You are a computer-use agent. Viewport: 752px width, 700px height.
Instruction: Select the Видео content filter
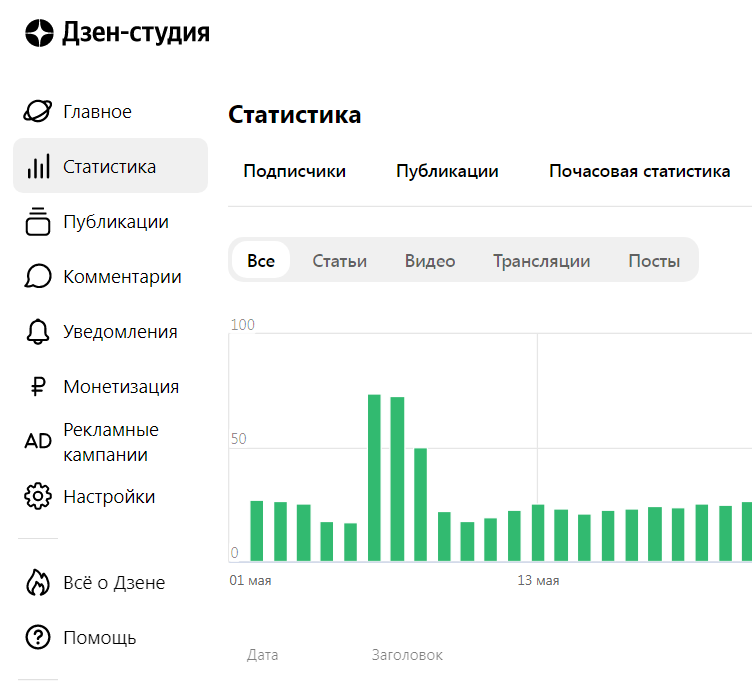430,261
